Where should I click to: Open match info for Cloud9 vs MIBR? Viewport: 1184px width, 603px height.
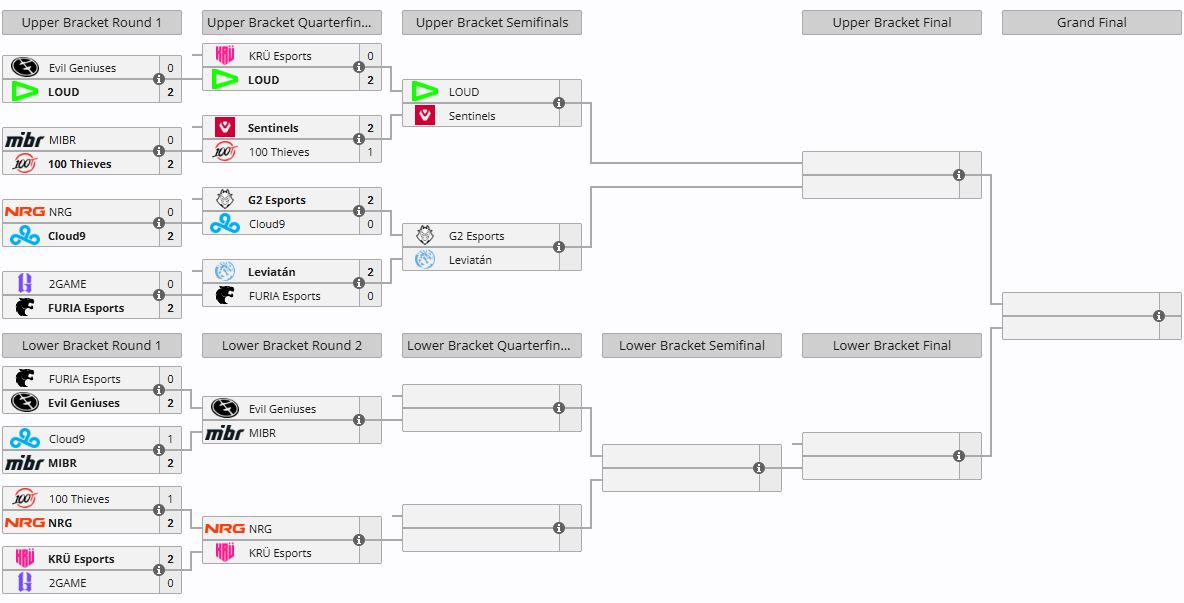[x=159, y=451]
